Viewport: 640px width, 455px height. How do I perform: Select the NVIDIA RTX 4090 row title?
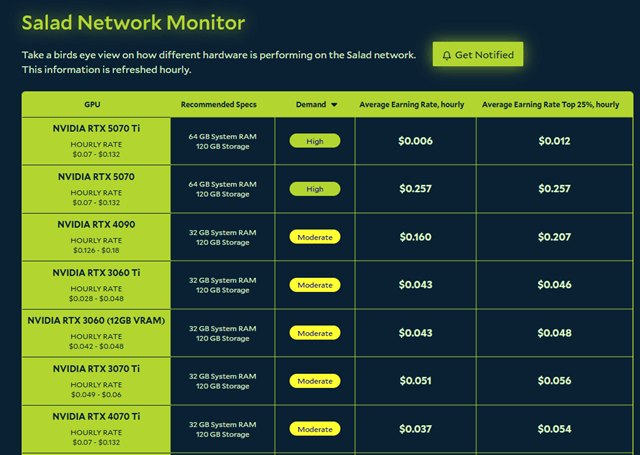pyautogui.click(x=96, y=224)
